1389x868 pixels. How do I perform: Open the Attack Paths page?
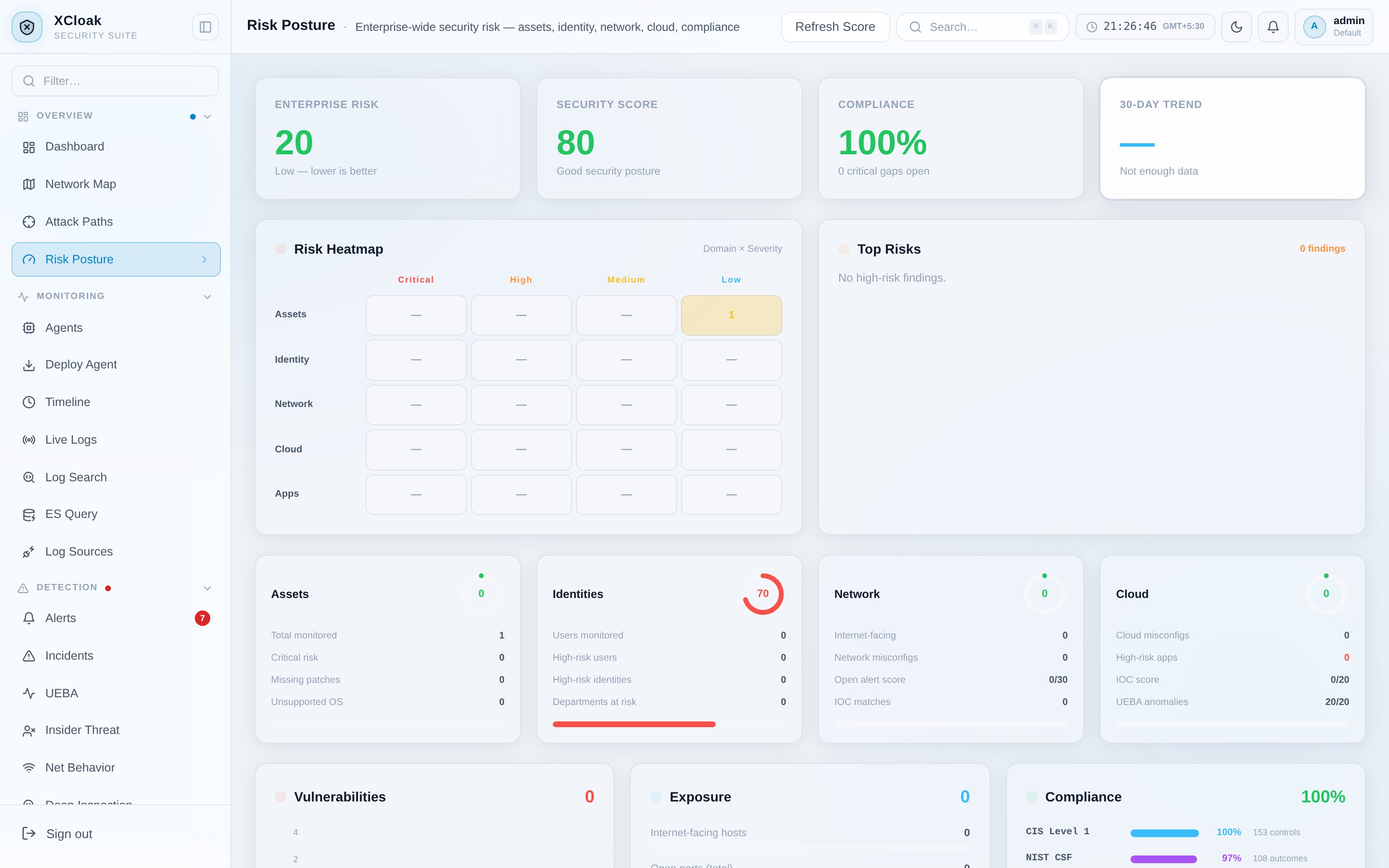pyautogui.click(x=116, y=222)
